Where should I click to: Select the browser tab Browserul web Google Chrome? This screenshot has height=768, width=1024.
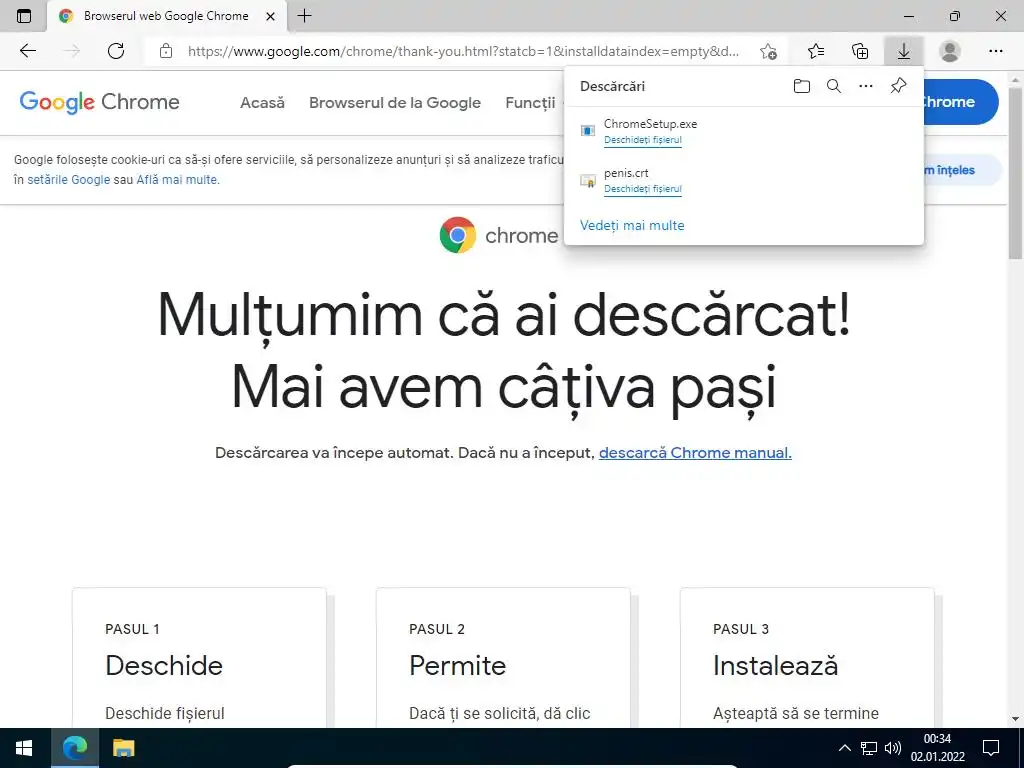[167, 16]
